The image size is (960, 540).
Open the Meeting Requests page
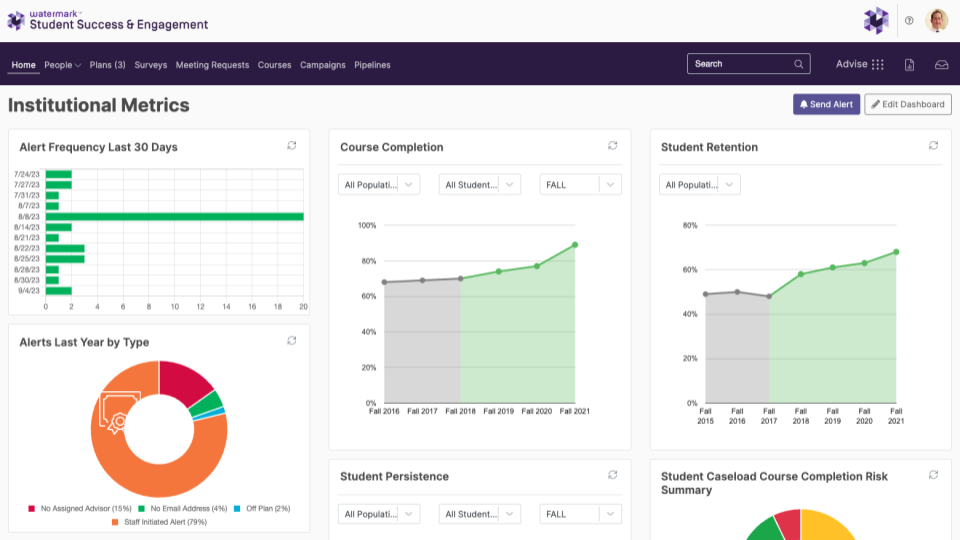point(212,65)
